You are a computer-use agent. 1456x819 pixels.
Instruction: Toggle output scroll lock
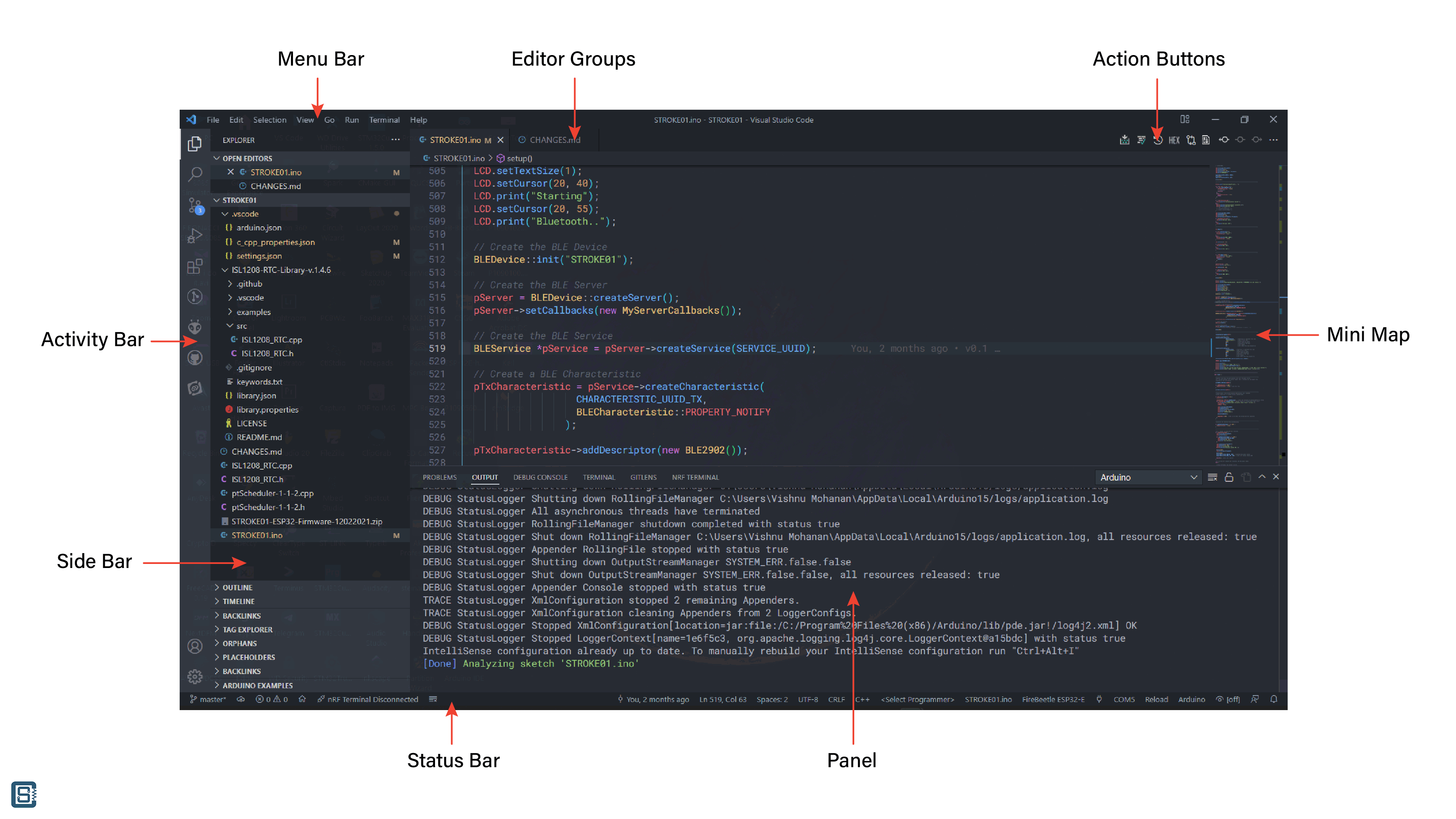tap(1229, 477)
